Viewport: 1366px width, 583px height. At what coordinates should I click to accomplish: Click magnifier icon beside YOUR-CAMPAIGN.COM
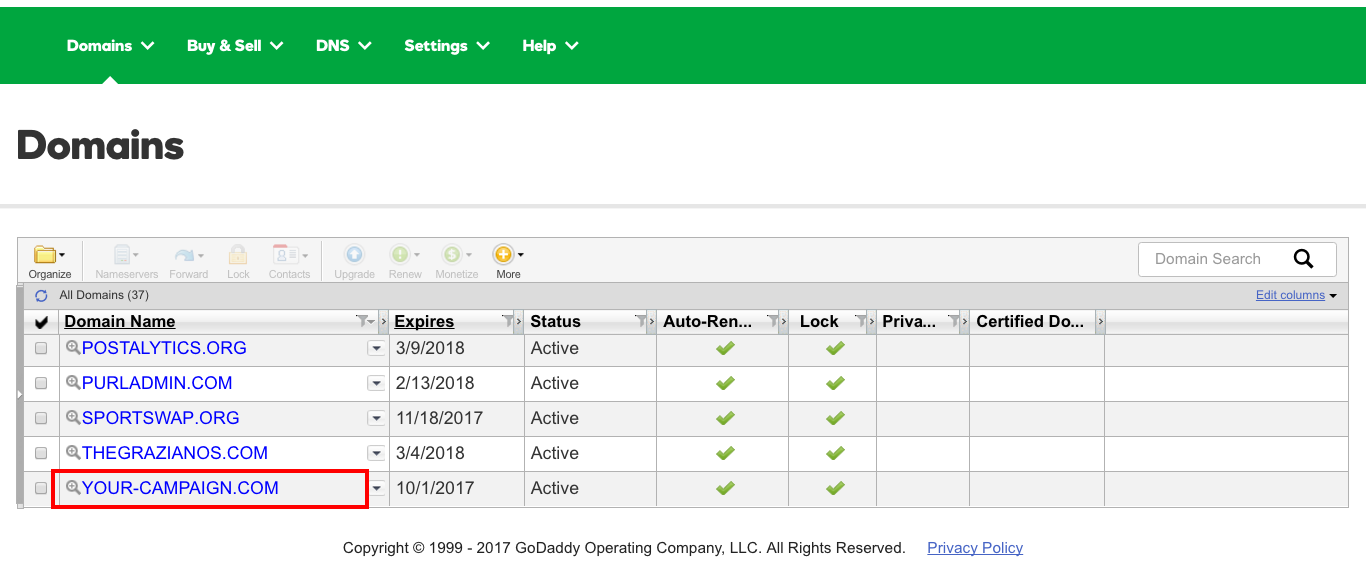pyautogui.click(x=73, y=488)
